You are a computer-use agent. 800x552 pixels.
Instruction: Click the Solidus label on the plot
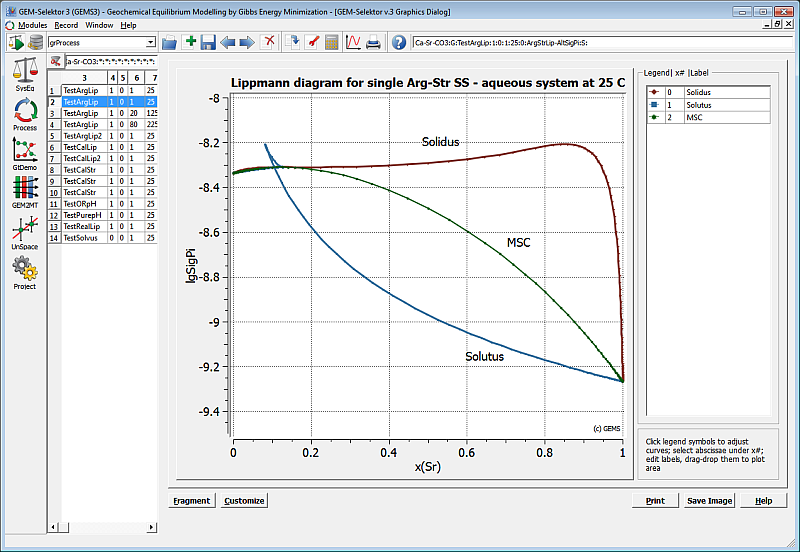[440, 142]
